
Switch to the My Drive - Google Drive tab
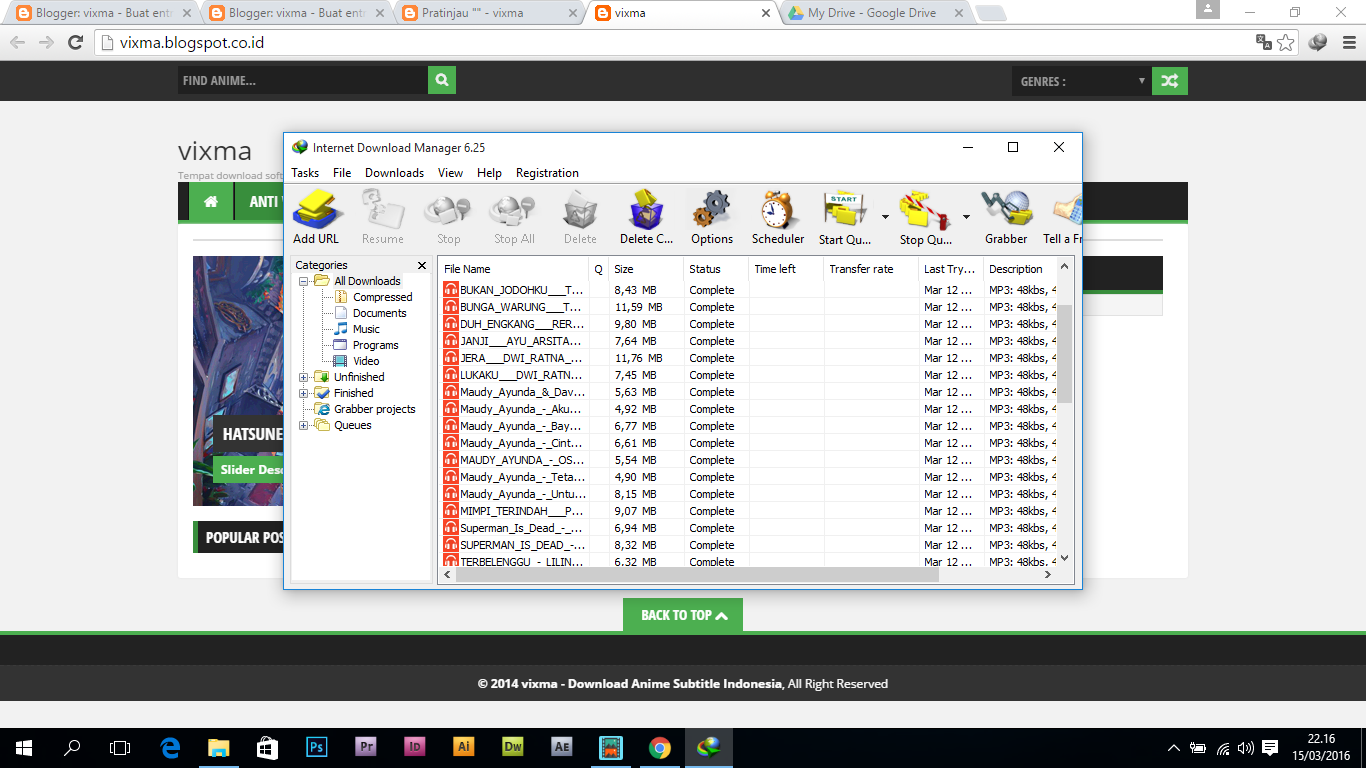874,13
